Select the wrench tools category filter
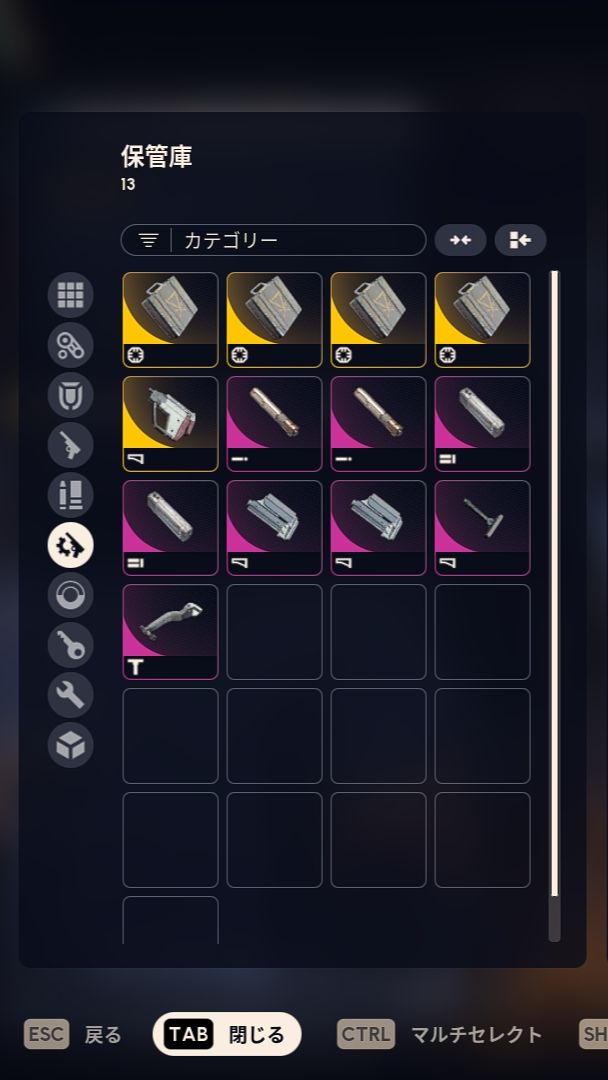The width and height of the screenshot is (608, 1080). coord(70,694)
